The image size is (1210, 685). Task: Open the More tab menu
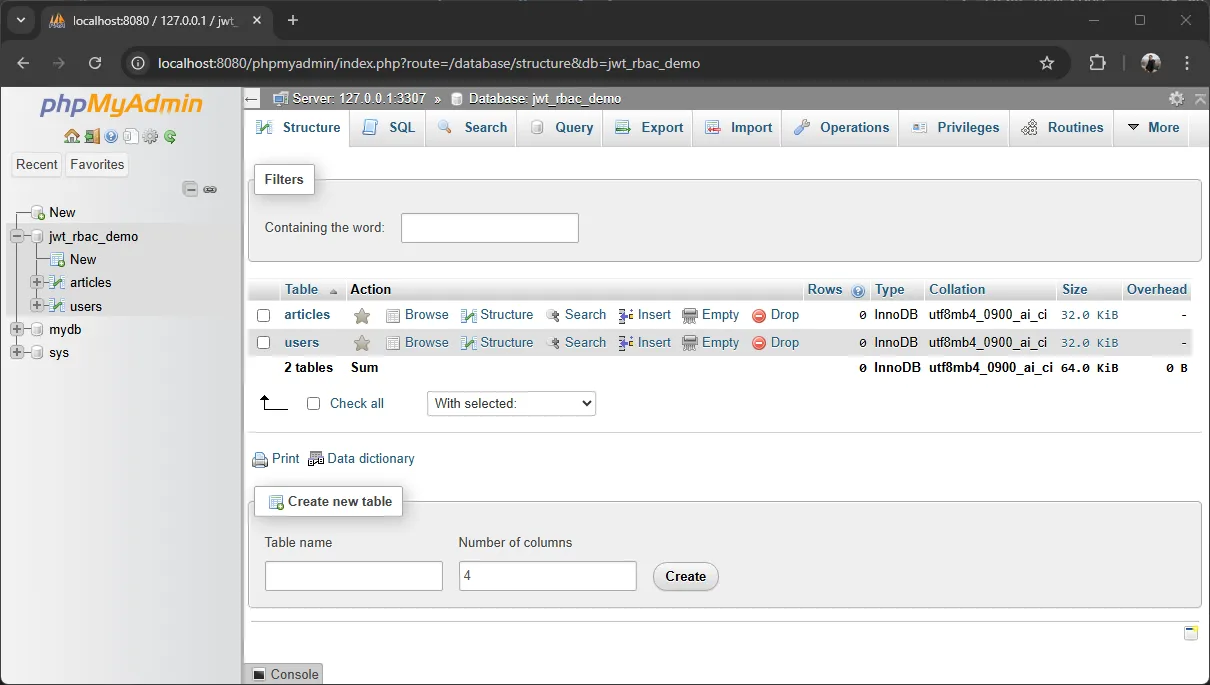(x=1152, y=128)
